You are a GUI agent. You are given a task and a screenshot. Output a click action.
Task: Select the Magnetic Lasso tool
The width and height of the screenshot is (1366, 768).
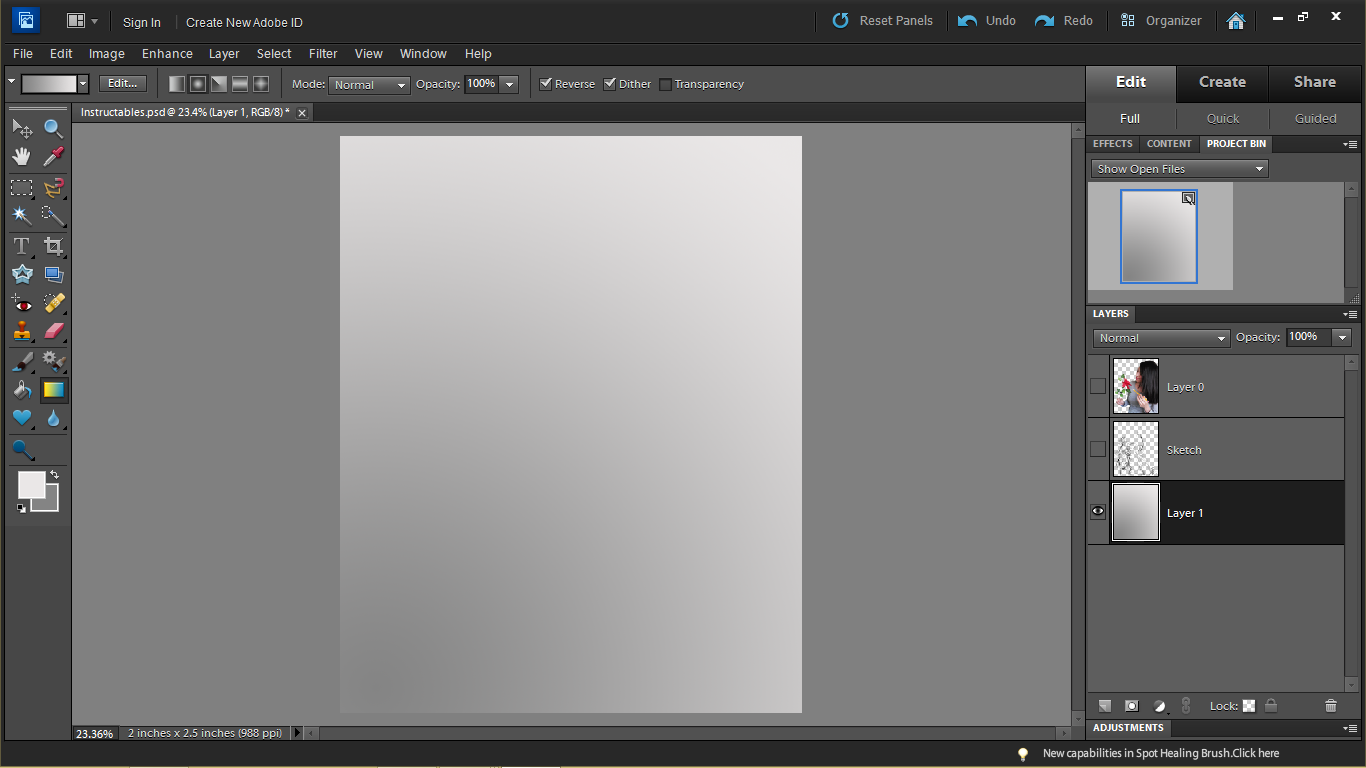[x=53, y=187]
